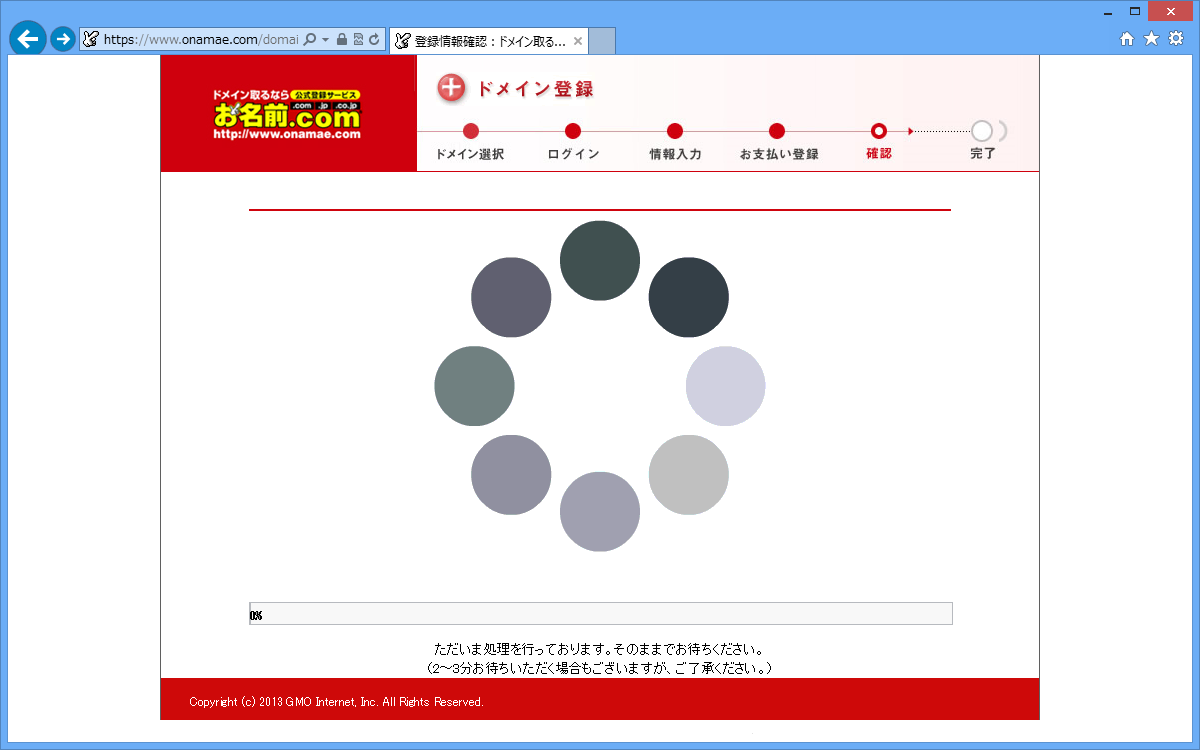Screen dimensions: 1200x750
Task: Click the browser Back arrow button
Action: coord(27,39)
